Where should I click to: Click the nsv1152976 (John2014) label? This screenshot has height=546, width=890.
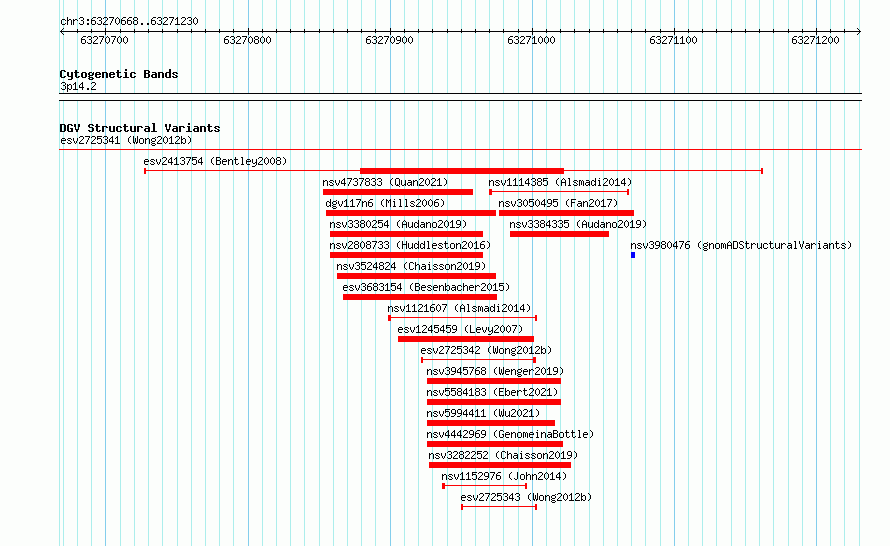click(504, 476)
